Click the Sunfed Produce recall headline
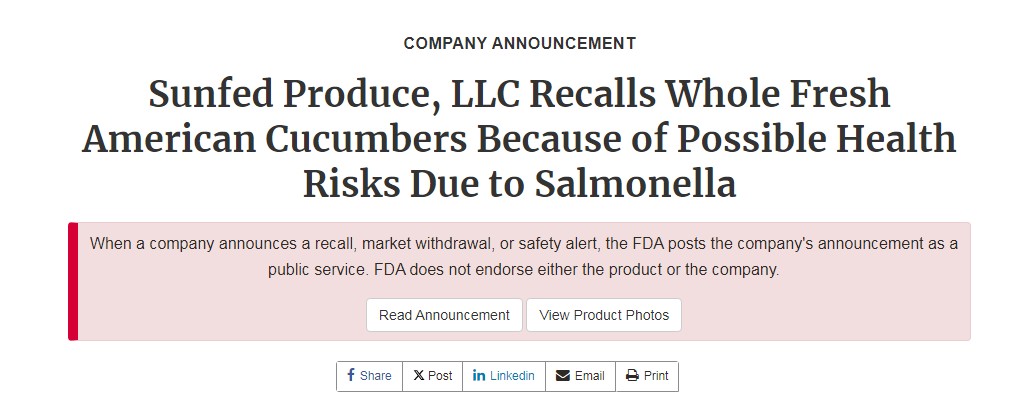Viewport: 1031px width, 411px height. [x=519, y=139]
